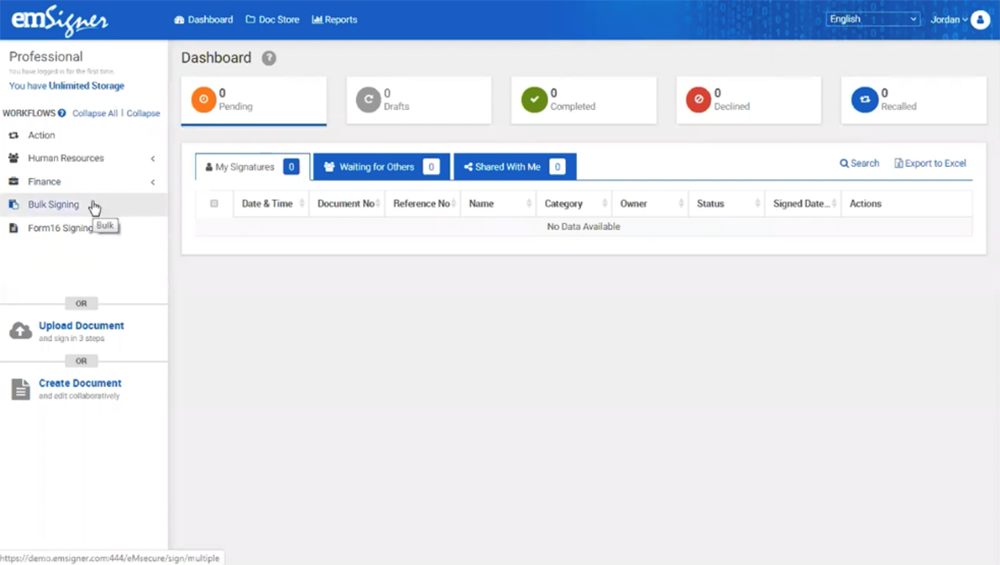Click the blue Recalled status icon

pyautogui.click(x=864, y=100)
